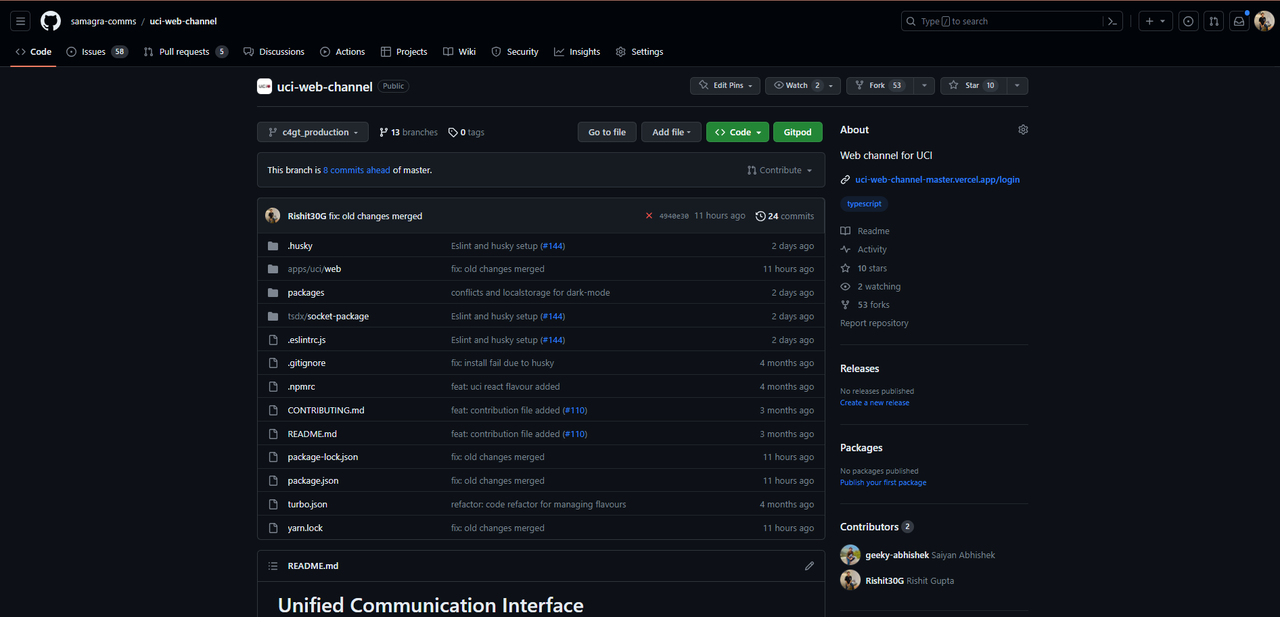The width and height of the screenshot is (1280, 617).
Task: View the 13 branches link
Action: pyautogui.click(x=408, y=132)
